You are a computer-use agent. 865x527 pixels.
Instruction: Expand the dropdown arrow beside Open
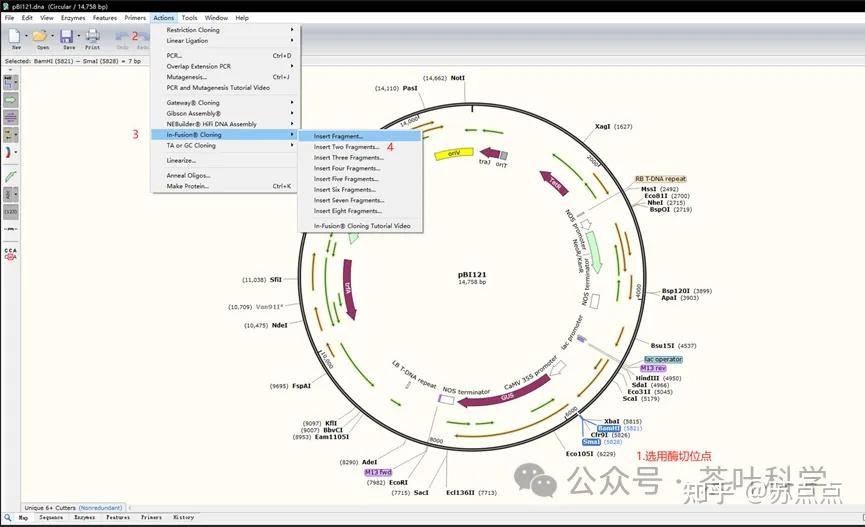click(x=52, y=36)
